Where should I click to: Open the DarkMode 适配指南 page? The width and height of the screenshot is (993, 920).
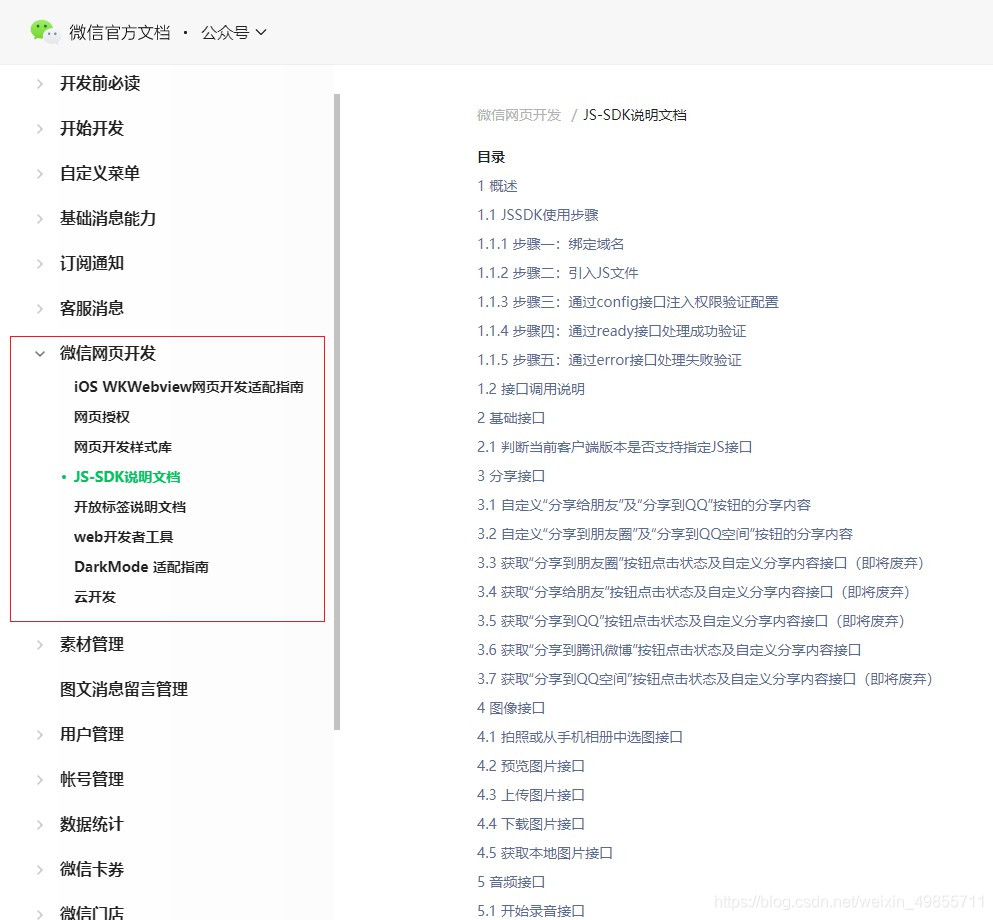coord(141,566)
